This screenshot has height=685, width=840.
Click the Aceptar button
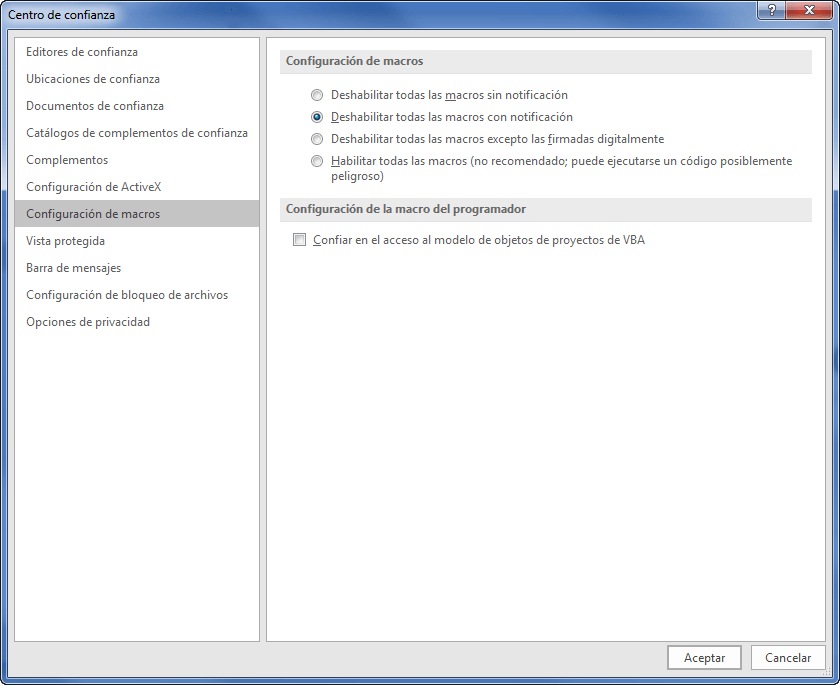click(x=704, y=658)
